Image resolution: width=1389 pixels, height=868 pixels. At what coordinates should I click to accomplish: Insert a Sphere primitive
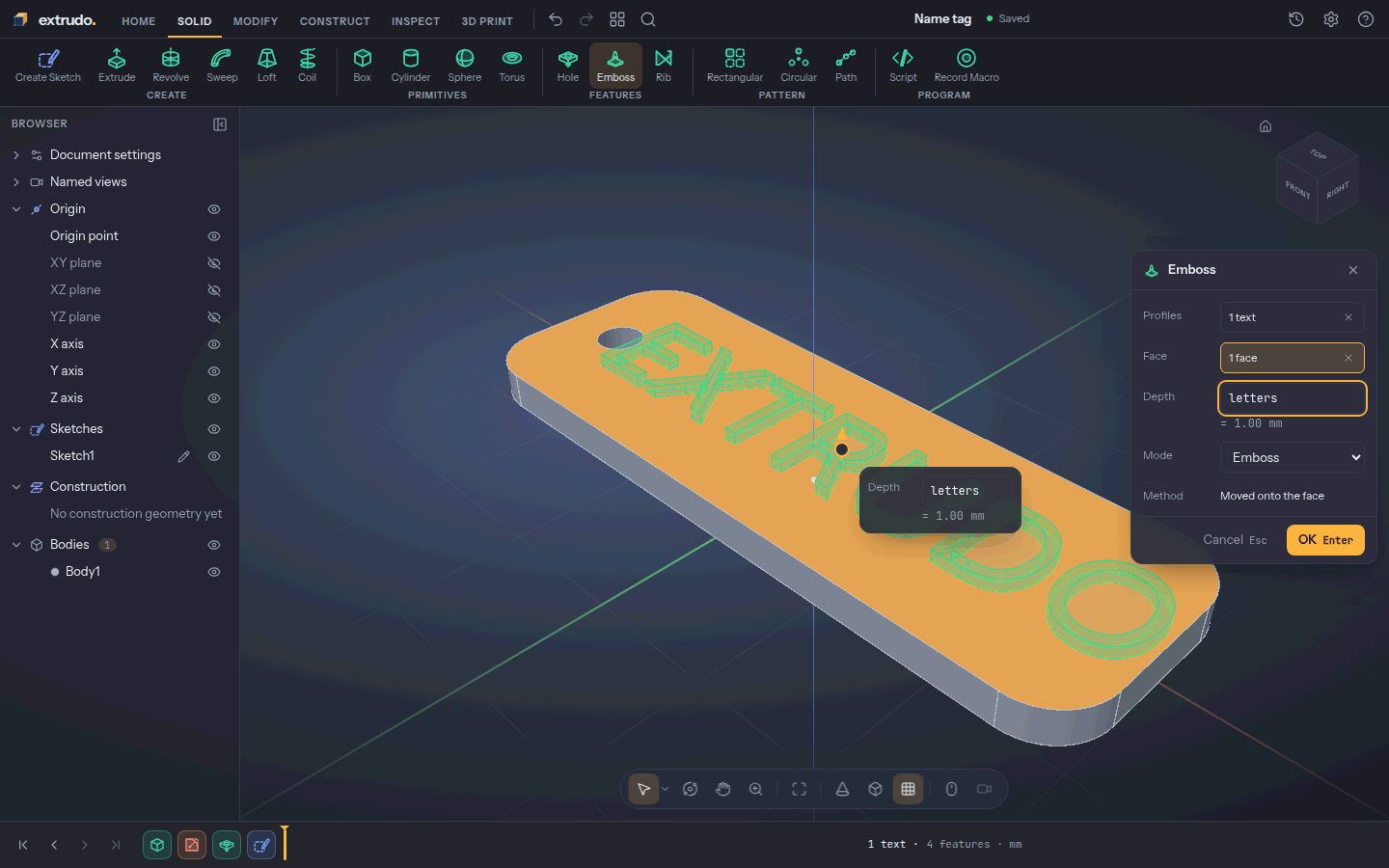click(x=465, y=66)
